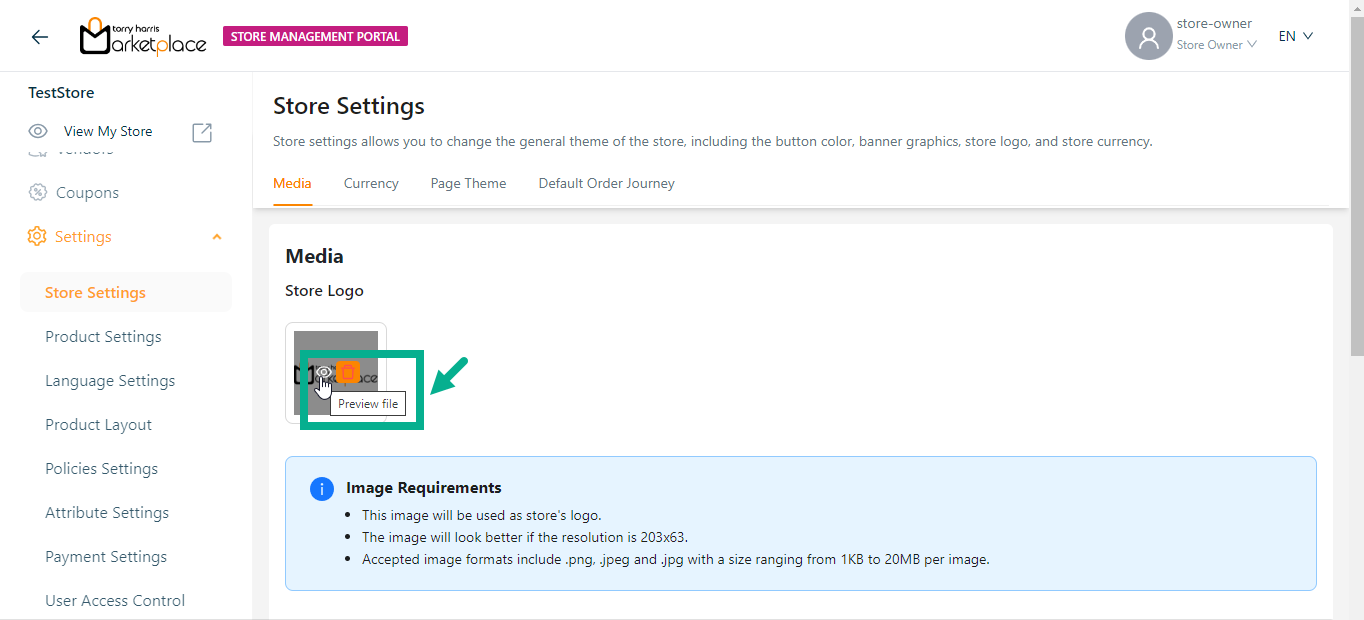Preview the store logo file

point(323,373)
